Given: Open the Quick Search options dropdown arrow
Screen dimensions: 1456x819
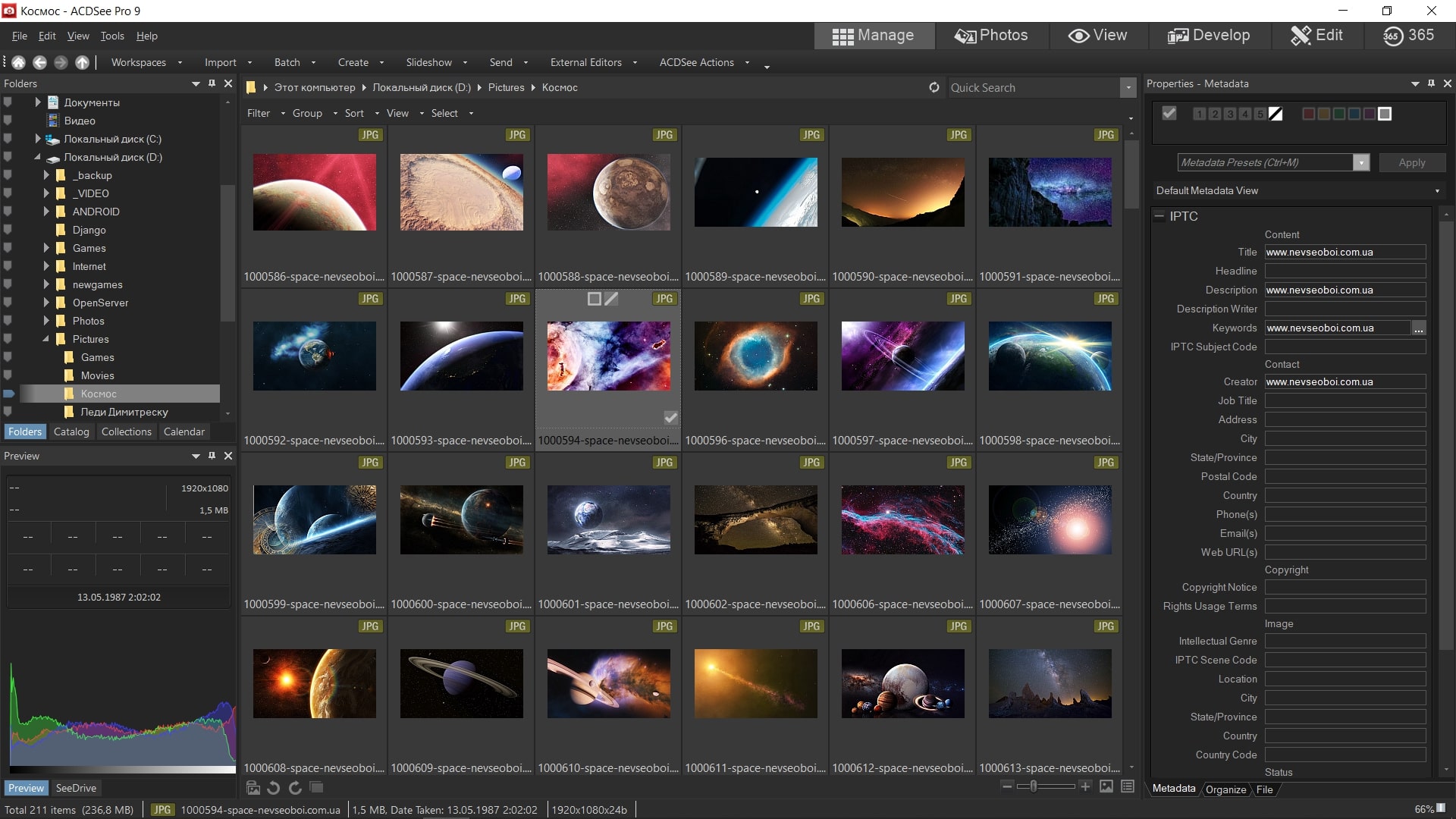Looking at the screenshot, I should coord(1128,87).
